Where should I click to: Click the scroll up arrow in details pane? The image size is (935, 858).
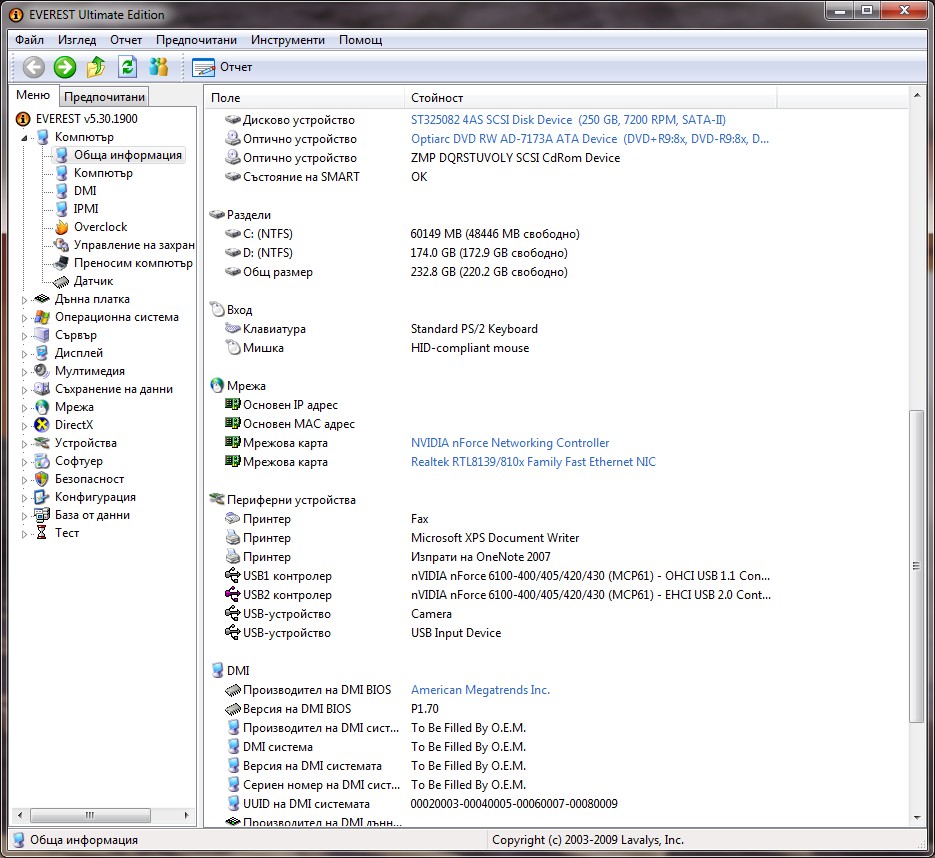(x=917, y=95)
